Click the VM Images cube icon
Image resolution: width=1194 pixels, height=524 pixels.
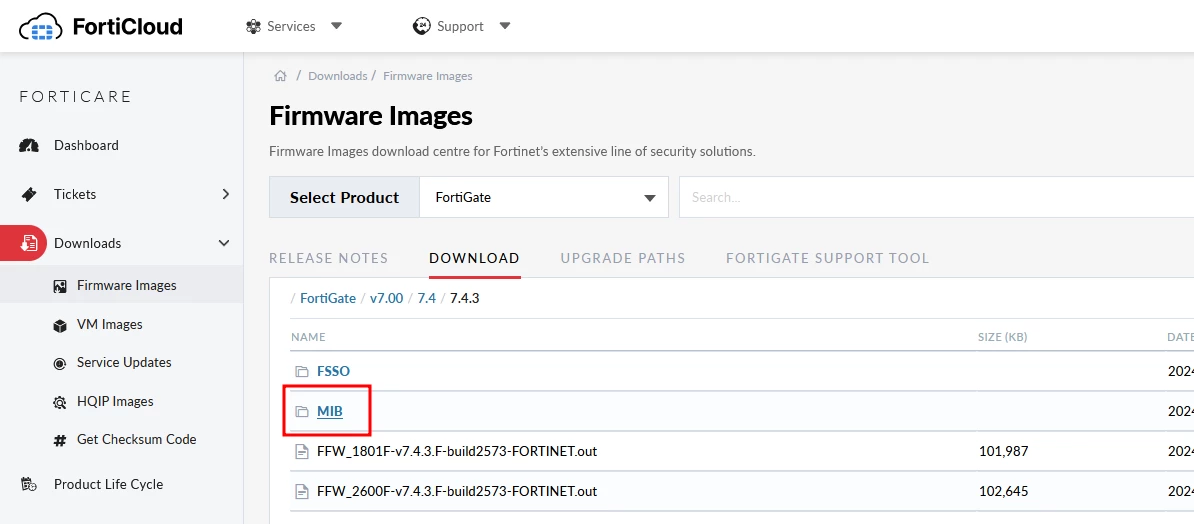(60, 325)
